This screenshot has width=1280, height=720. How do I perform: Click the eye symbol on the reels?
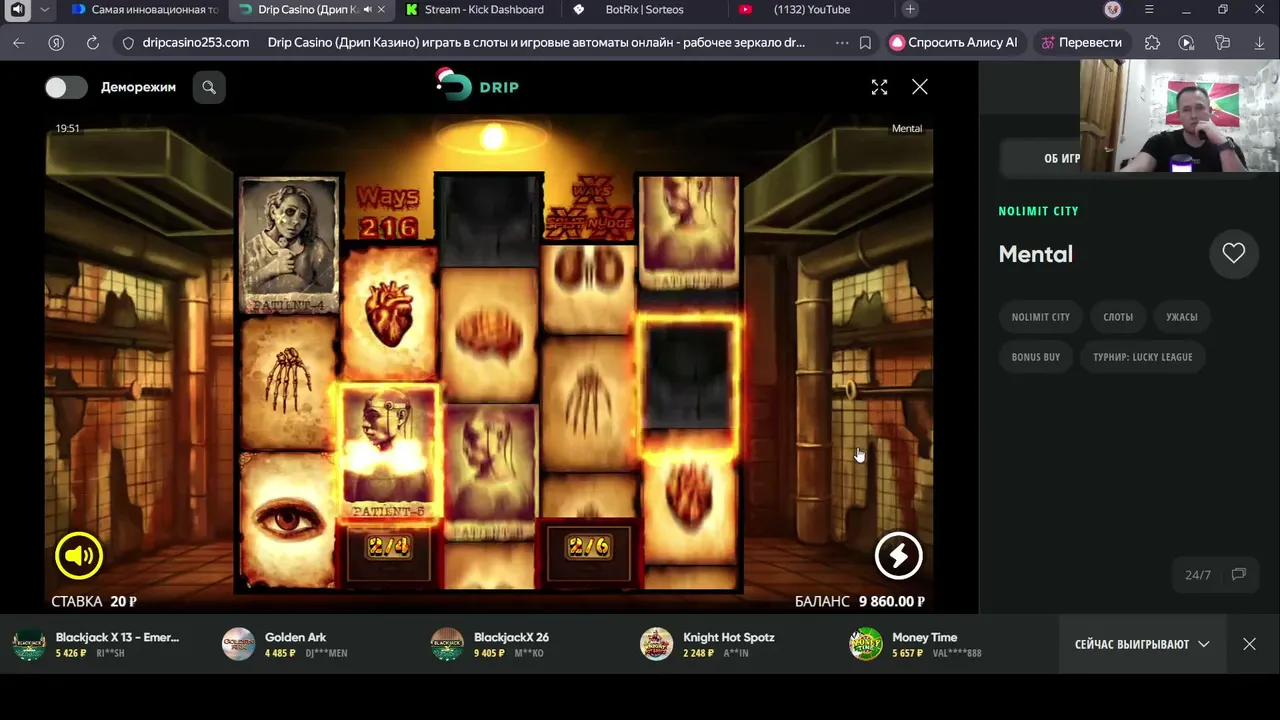(287, 520)
